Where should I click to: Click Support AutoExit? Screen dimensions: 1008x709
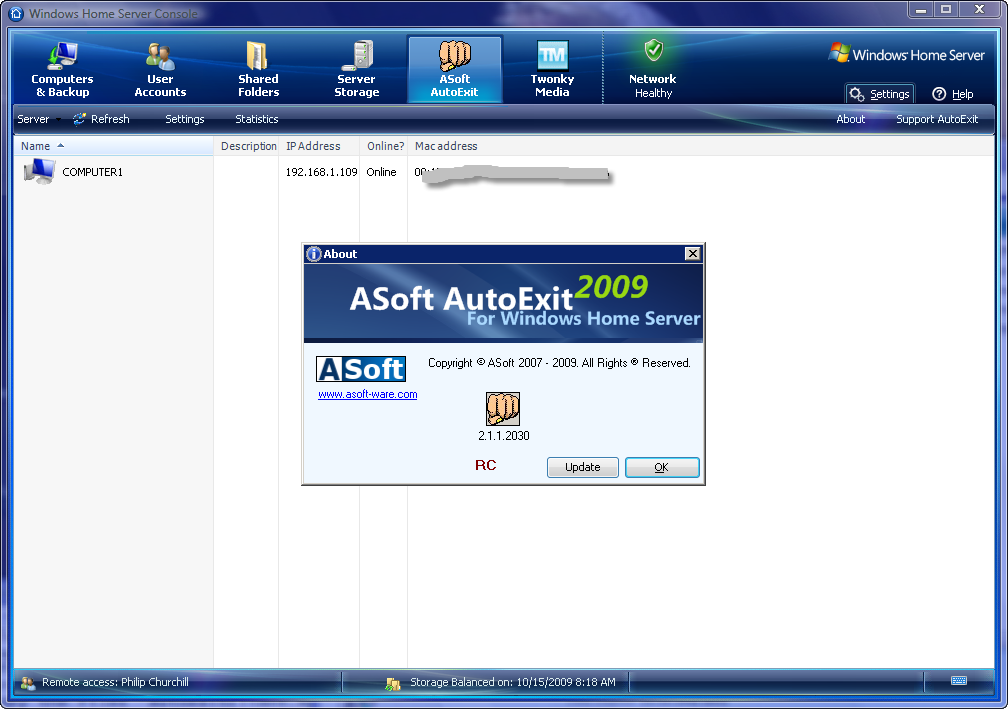(937, 119)
